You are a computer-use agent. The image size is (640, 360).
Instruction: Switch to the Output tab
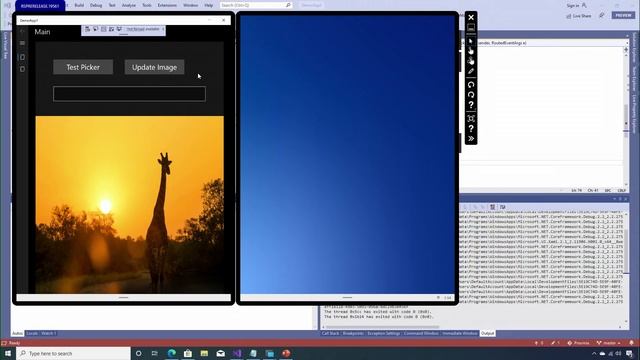tap(487, 333)
